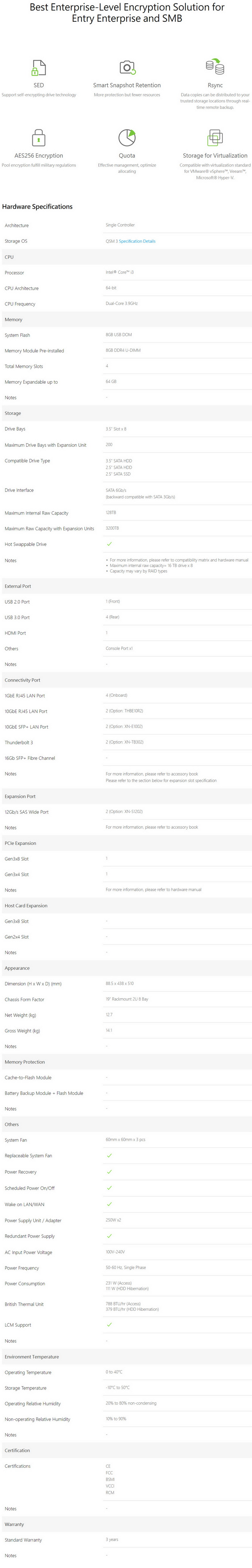252x1568 pixels.
Task: Click the Replaceable System Fan checkmark
Action: [110, 1155]
